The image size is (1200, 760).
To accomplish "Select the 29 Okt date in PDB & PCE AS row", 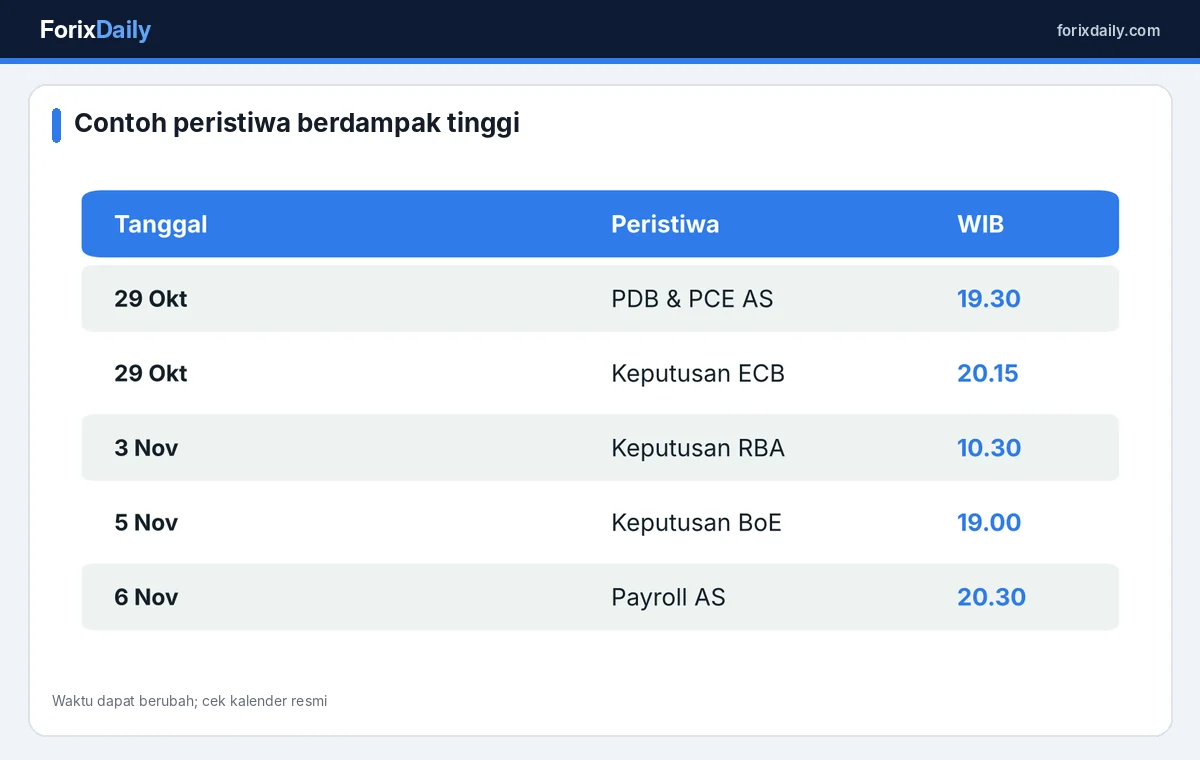I will click(151, 298).
